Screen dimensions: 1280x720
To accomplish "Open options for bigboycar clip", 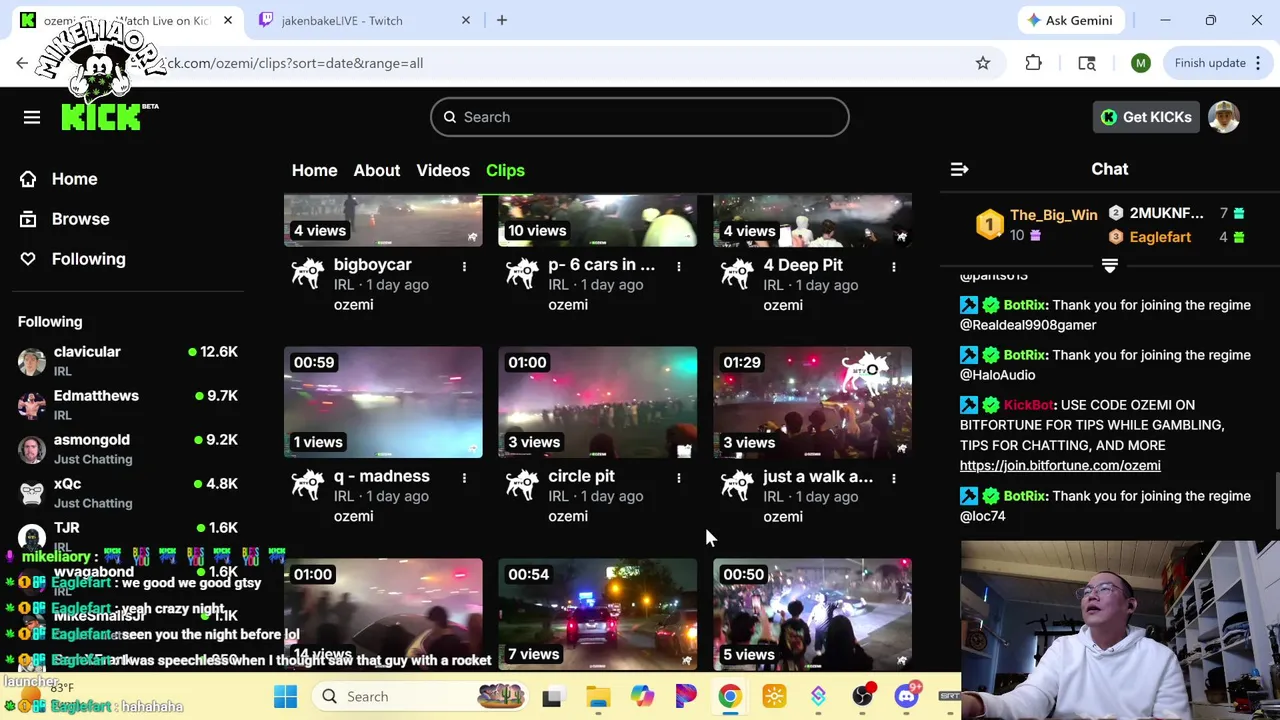I will [x=464, y=266].
